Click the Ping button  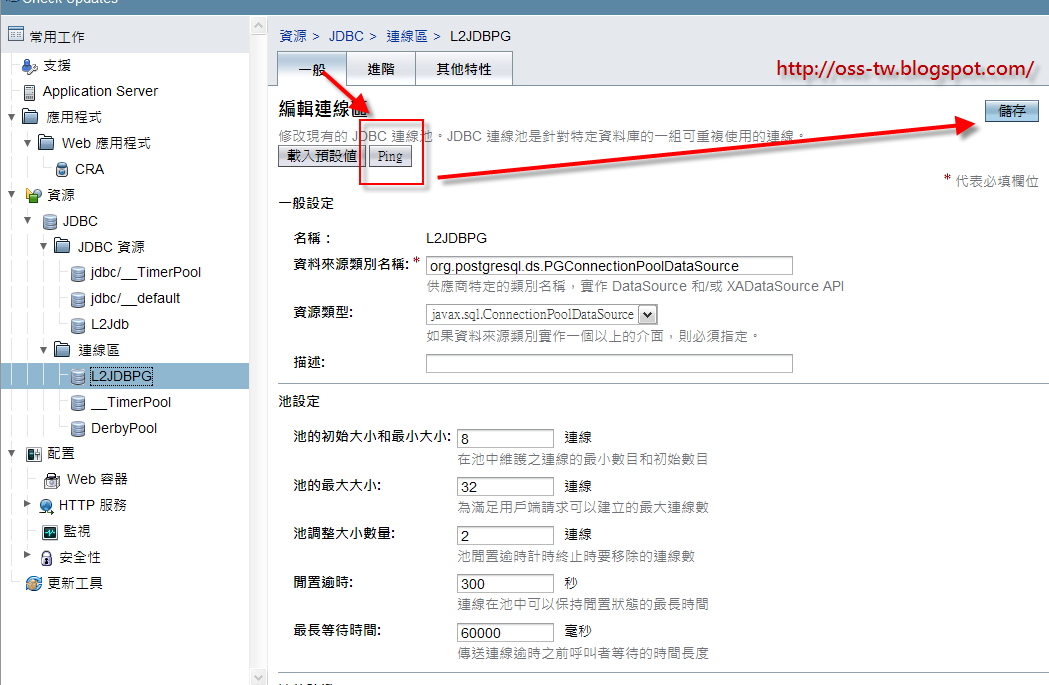(x=390, y=157)
